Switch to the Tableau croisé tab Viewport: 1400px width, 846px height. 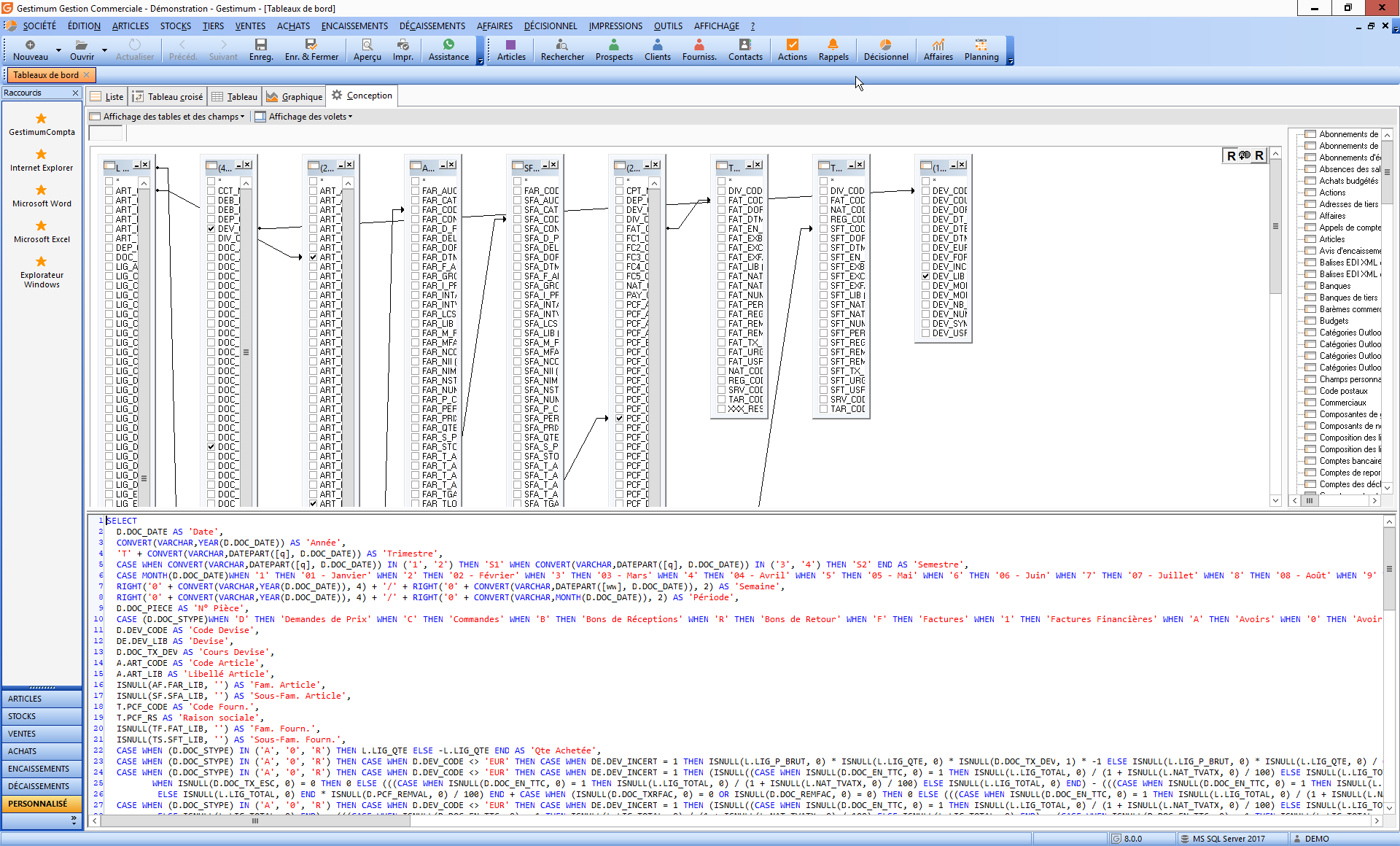tap(168, 96)
